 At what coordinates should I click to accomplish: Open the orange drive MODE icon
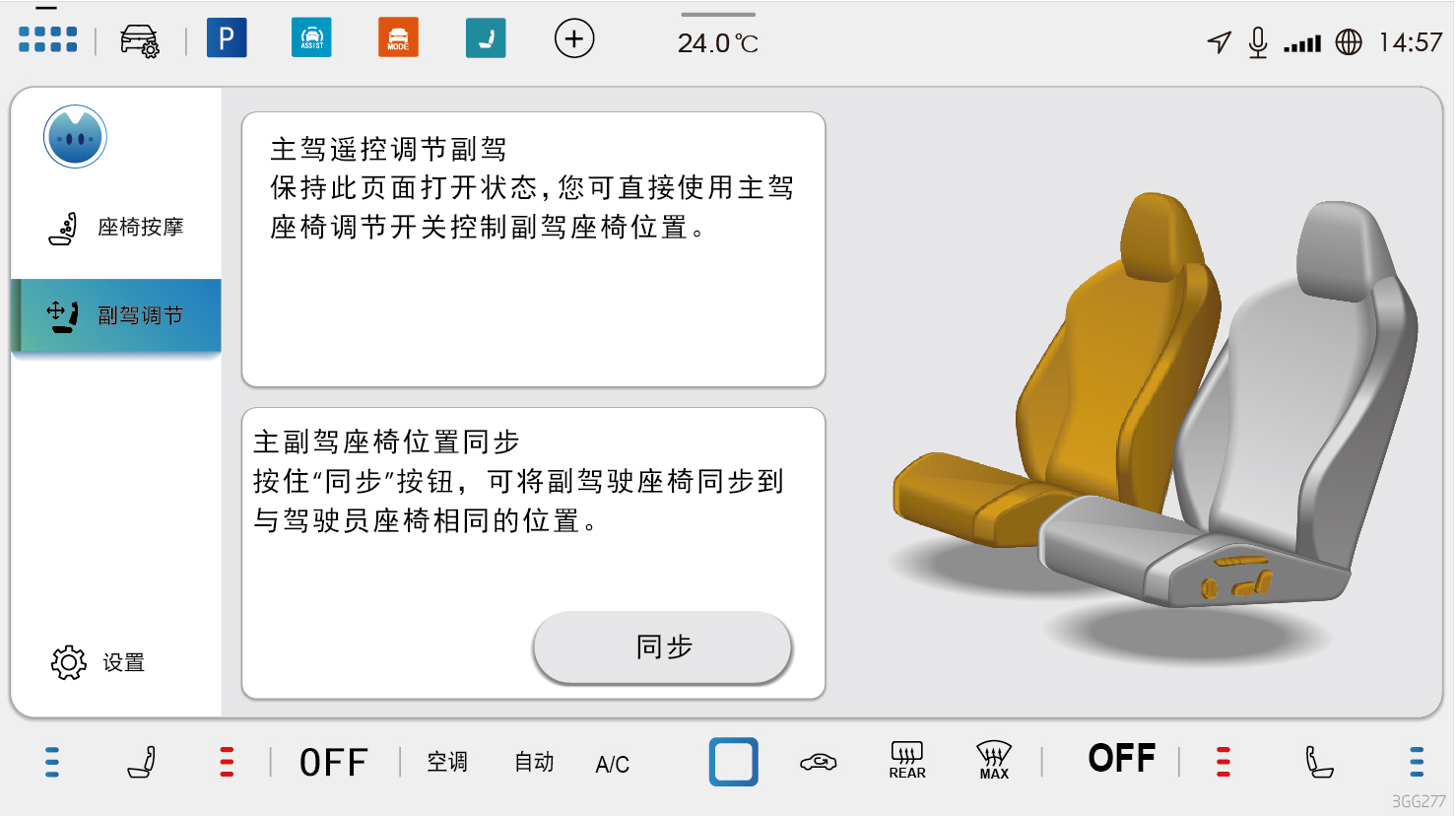(398, 38)
